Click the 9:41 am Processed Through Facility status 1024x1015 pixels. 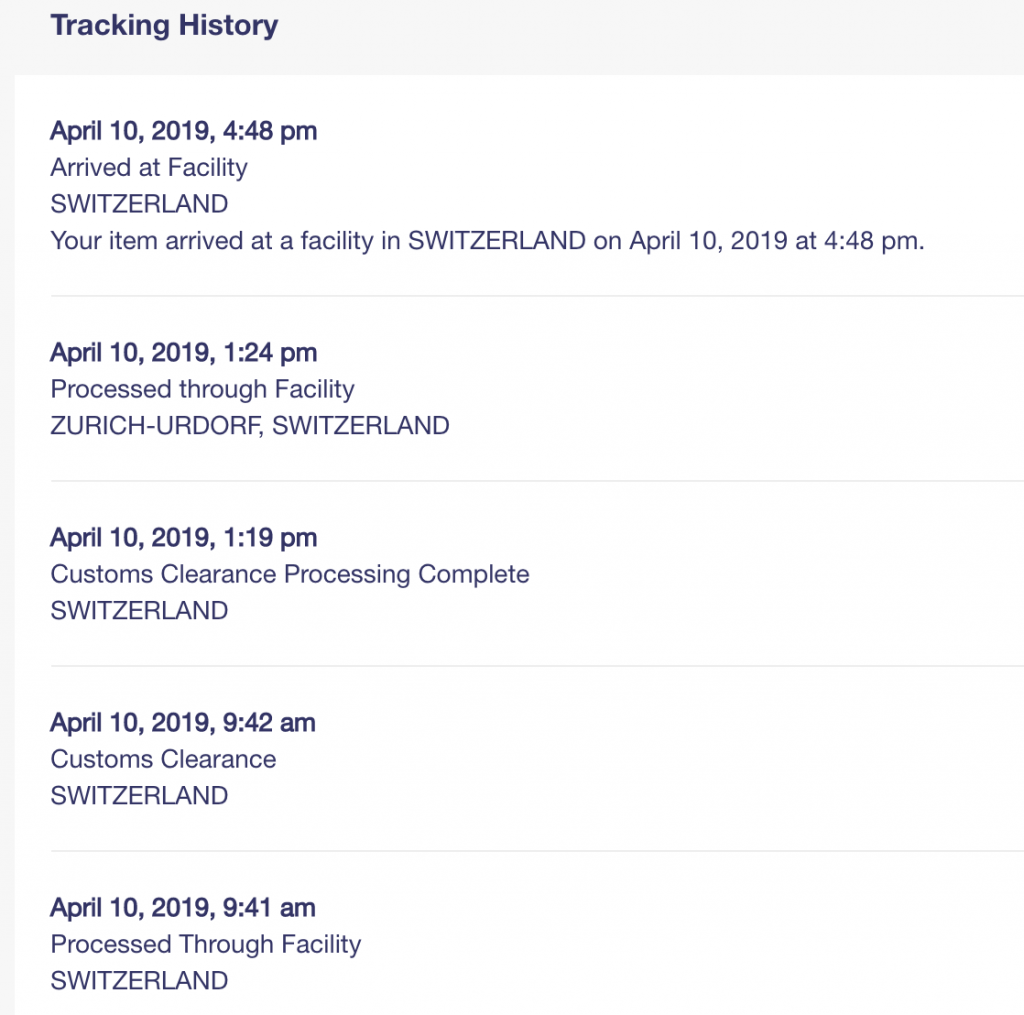[206, 944]
